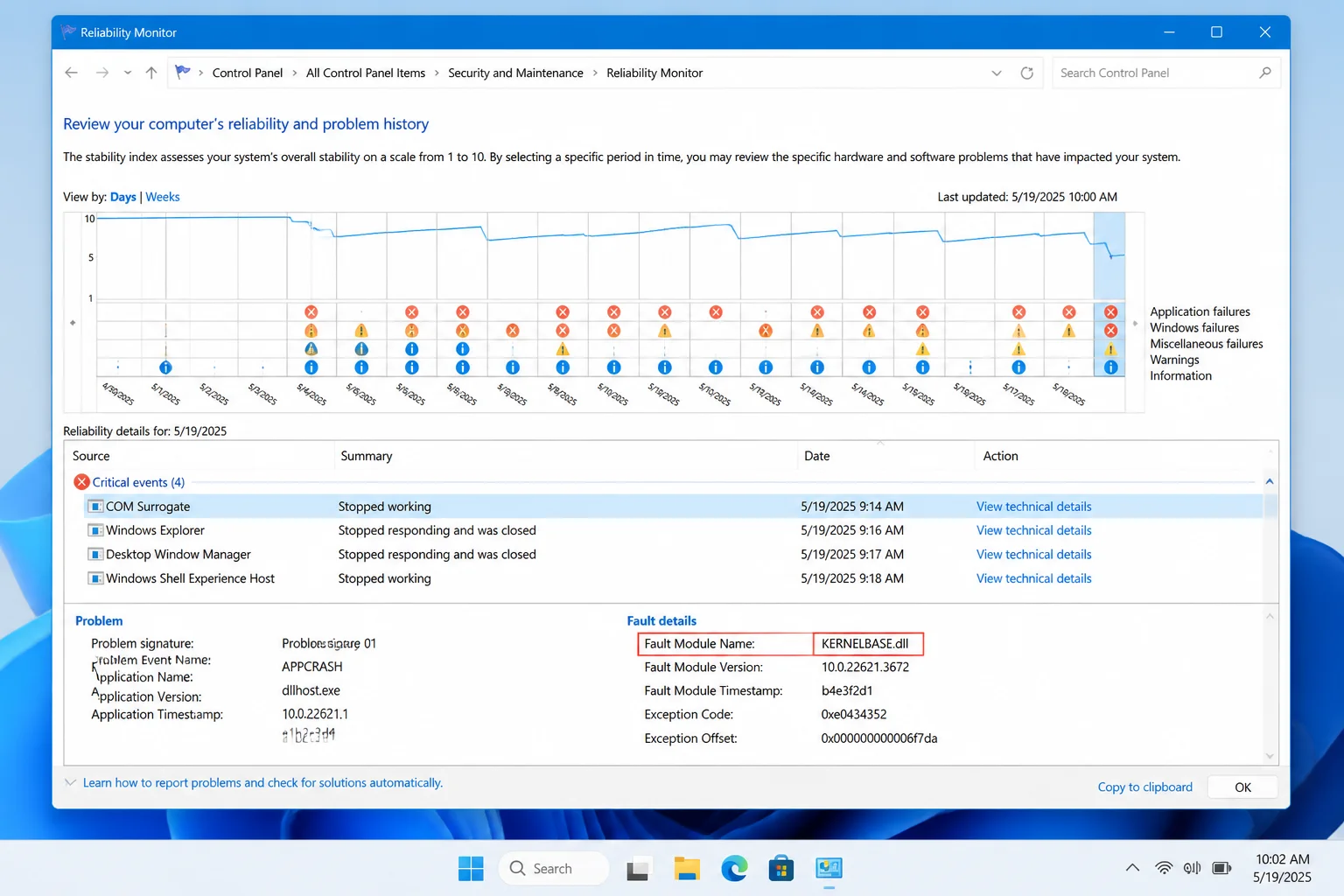This screenshot has height=896, width=1344.
Task: Go up one level with Up arrow
Action: click(x=151, y=73)
